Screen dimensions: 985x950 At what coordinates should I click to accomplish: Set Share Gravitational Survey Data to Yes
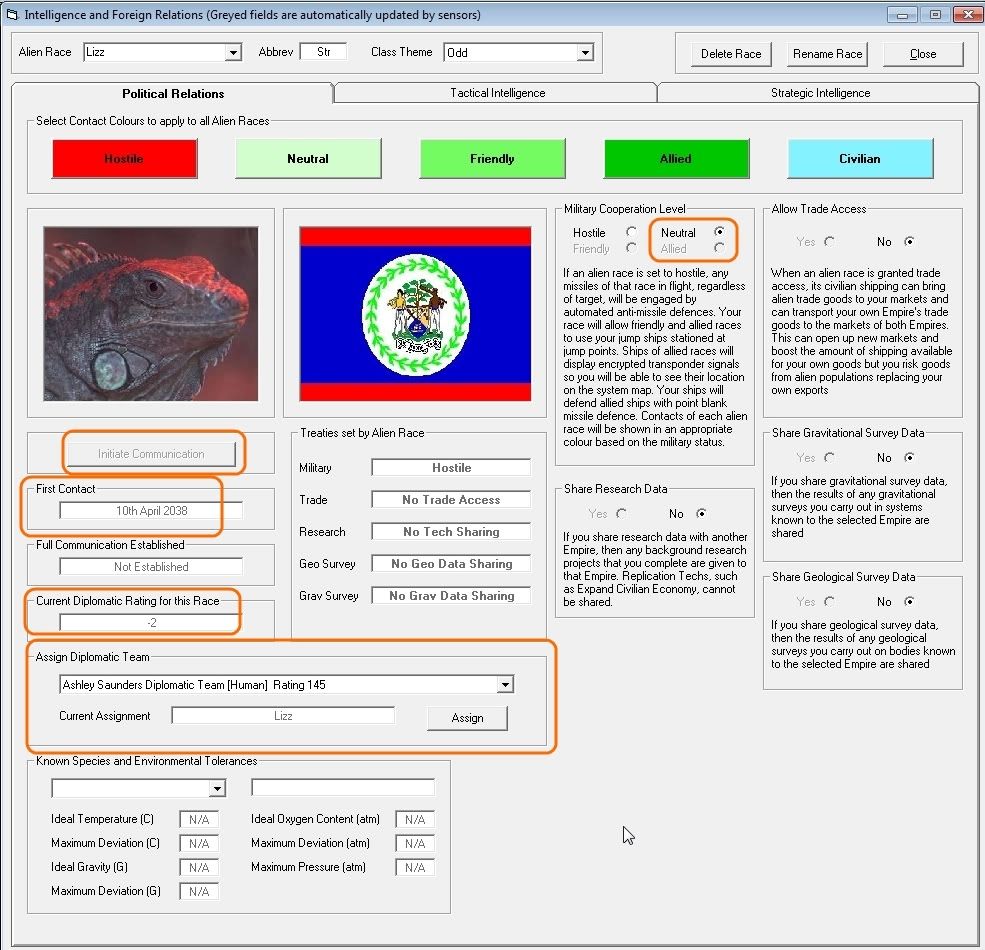tap(829, 457)
